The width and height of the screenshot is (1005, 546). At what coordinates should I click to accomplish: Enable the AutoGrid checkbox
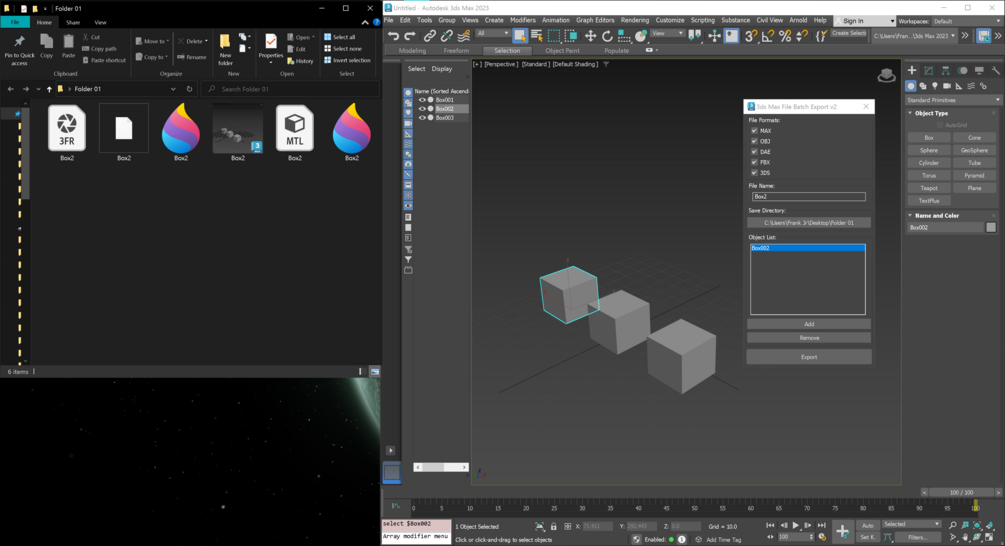coord(940,125)
